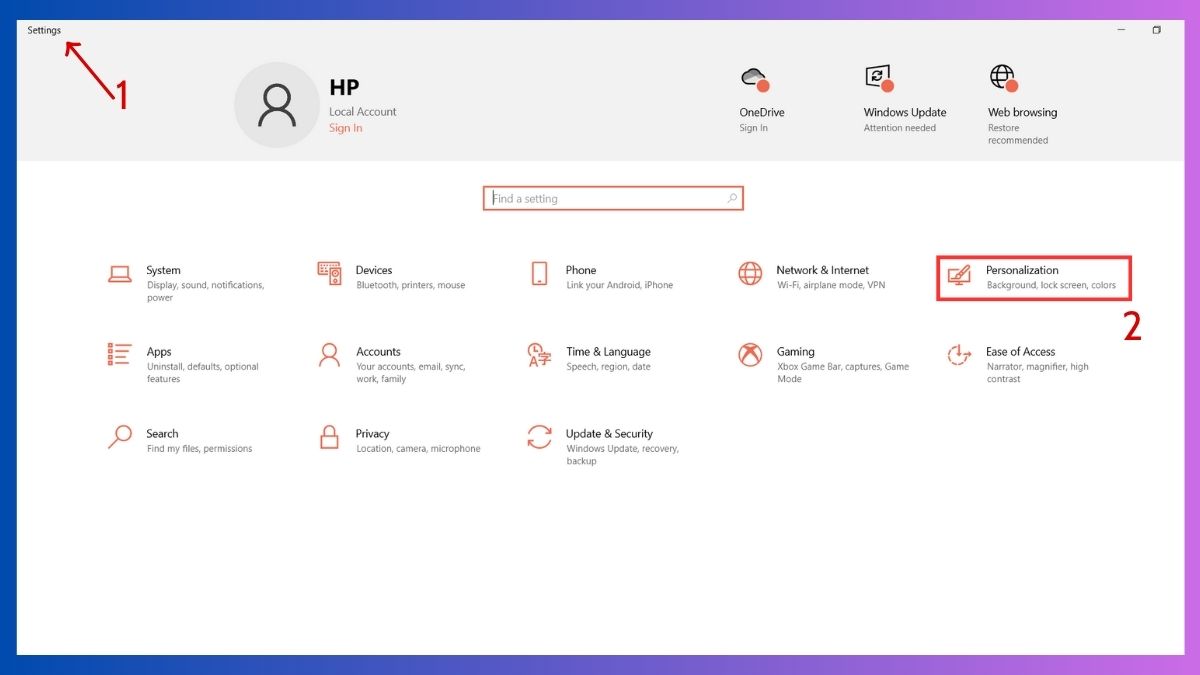Open Ease of Access label
This screenshot has height=675, width=1200.
pos(1021,352)
